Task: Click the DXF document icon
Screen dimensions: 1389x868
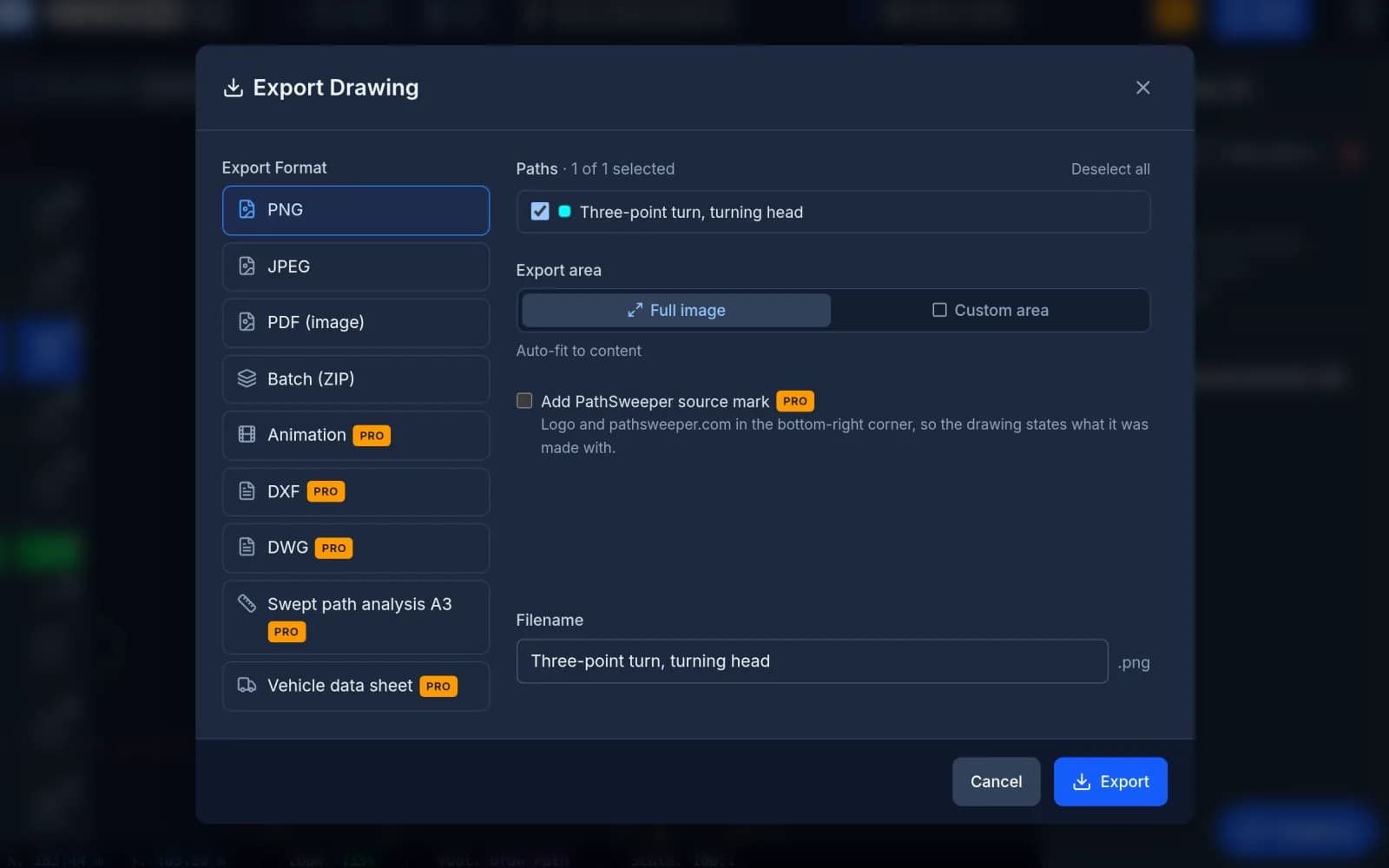Action: [x=247, y=490]
